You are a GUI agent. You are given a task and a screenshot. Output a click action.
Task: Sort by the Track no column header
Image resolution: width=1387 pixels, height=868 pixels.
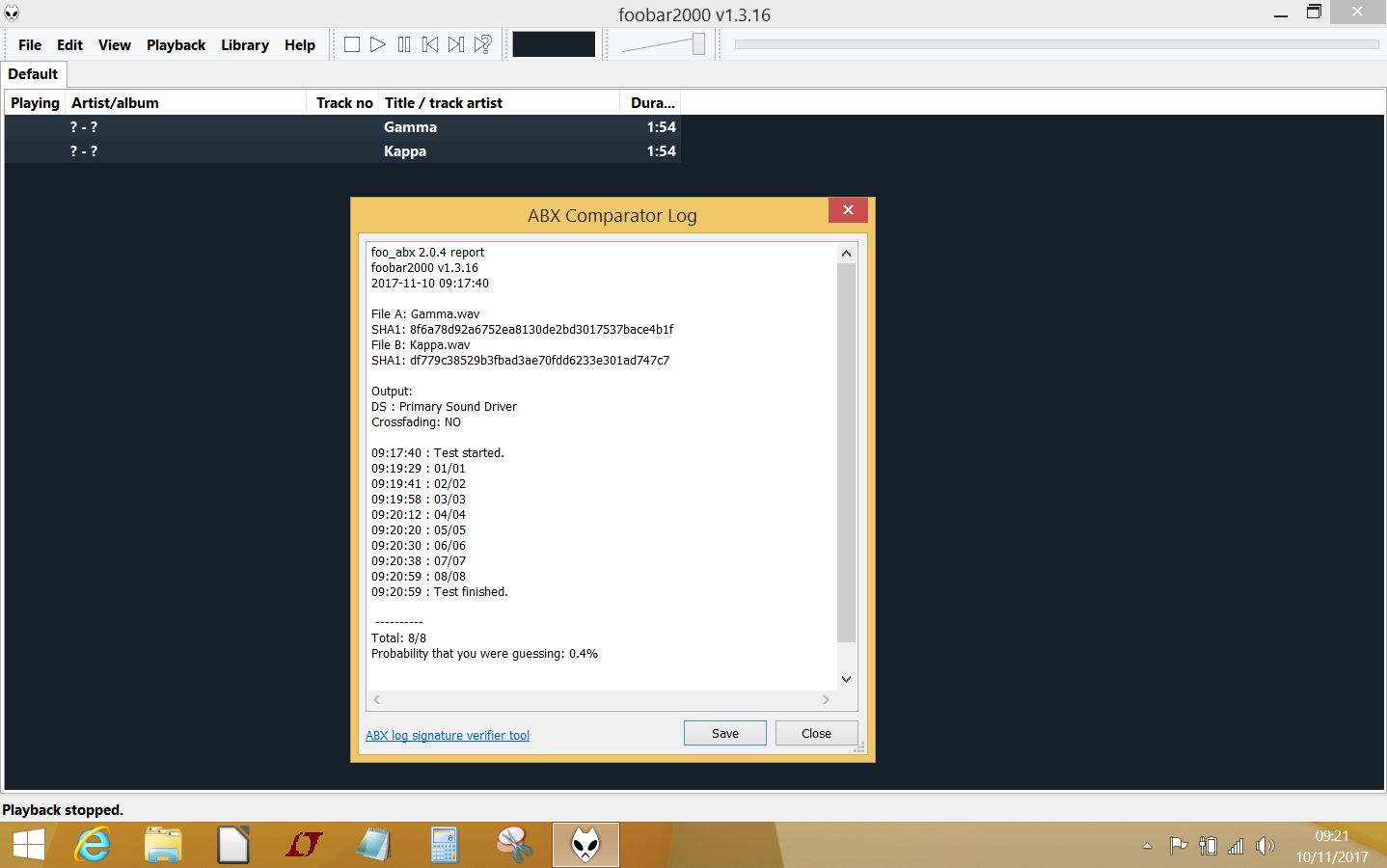pos(343,103)
